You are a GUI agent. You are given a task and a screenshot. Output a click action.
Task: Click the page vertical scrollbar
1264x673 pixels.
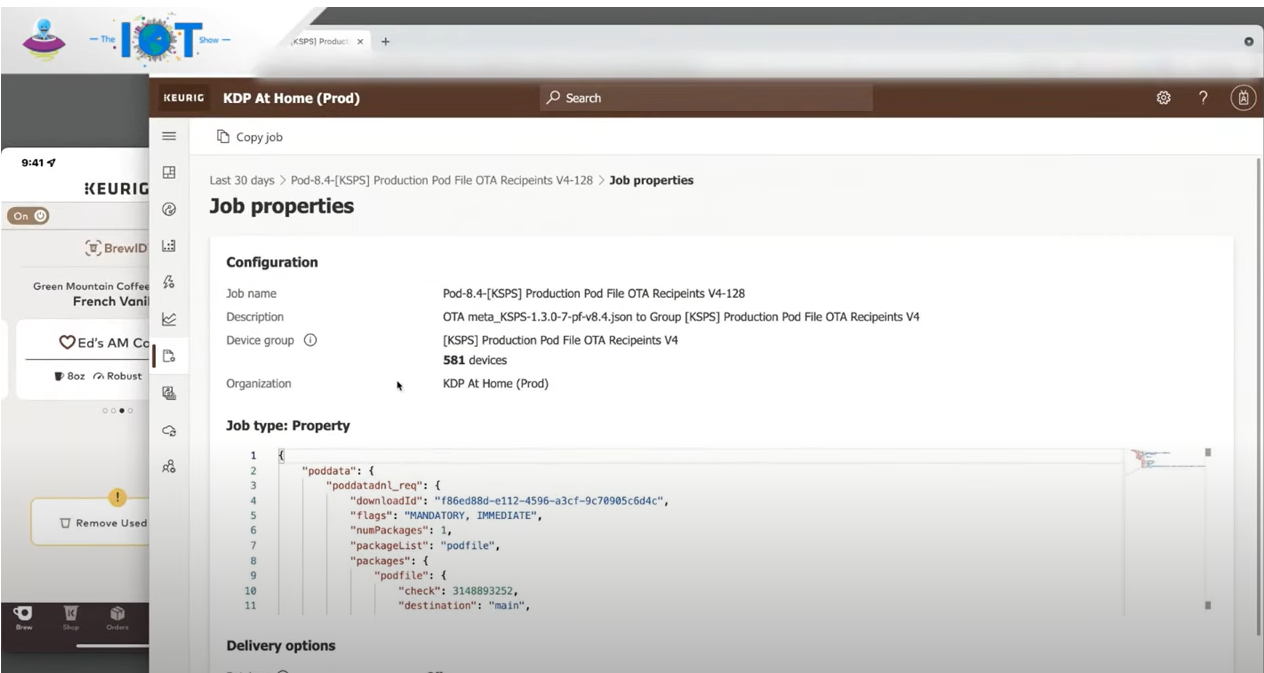(1258, 395)
